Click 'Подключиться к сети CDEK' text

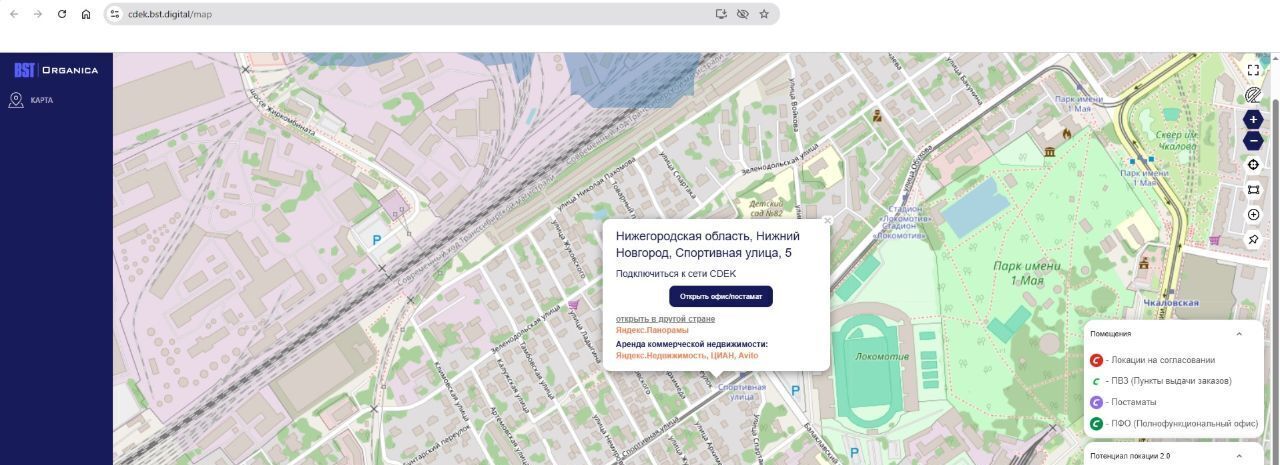(x=676, y=274)
